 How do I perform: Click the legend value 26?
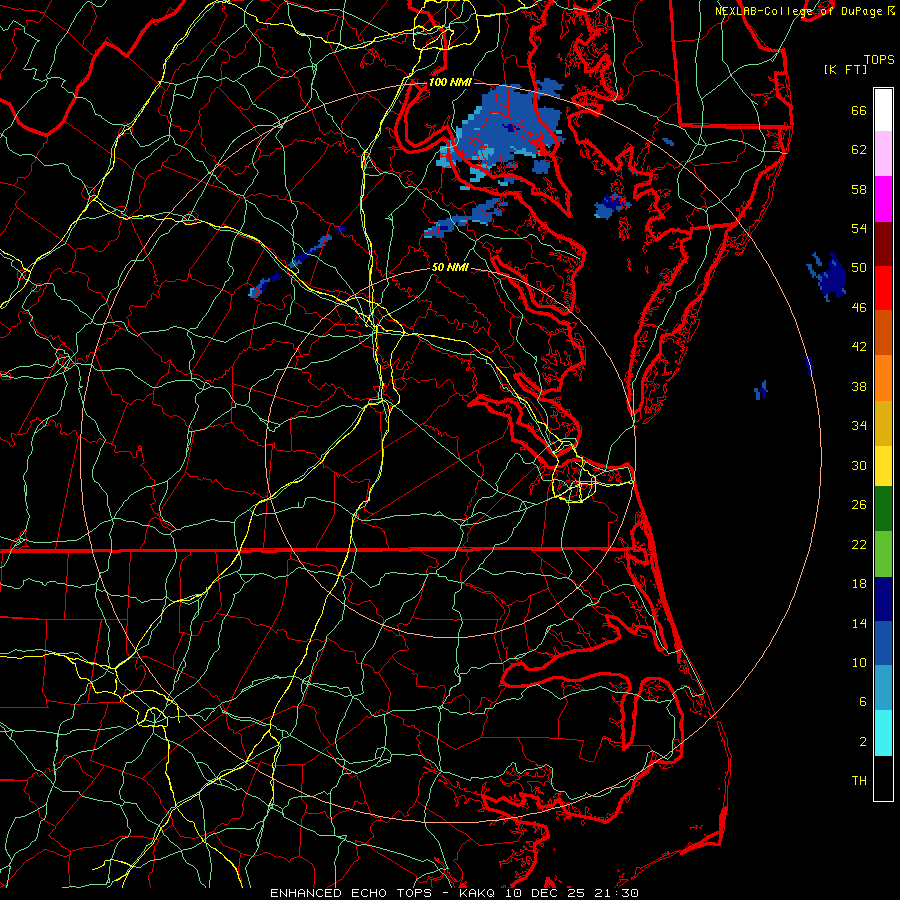click(859, 505)
